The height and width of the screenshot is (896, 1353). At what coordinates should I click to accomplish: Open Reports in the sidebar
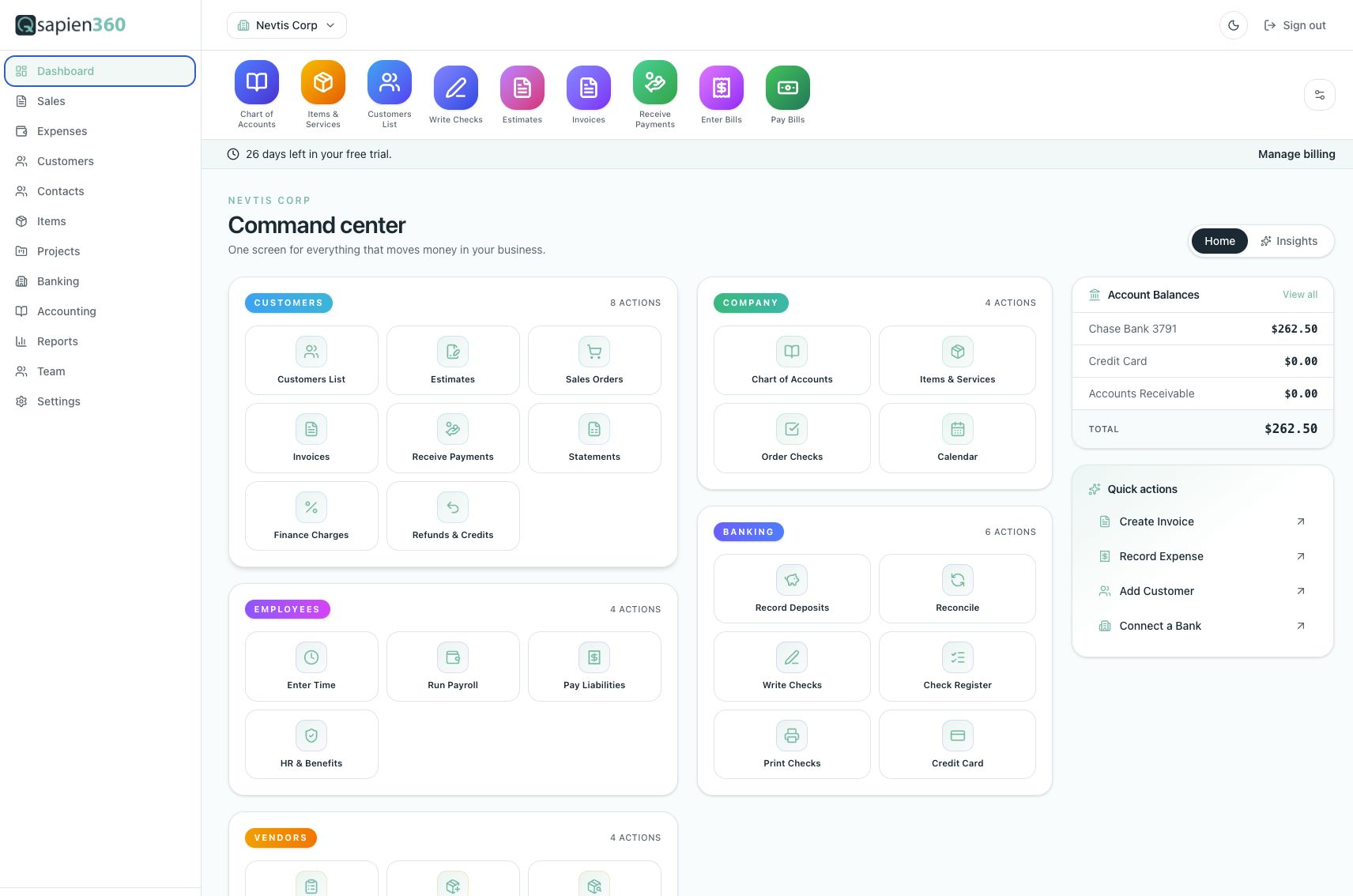100,341
